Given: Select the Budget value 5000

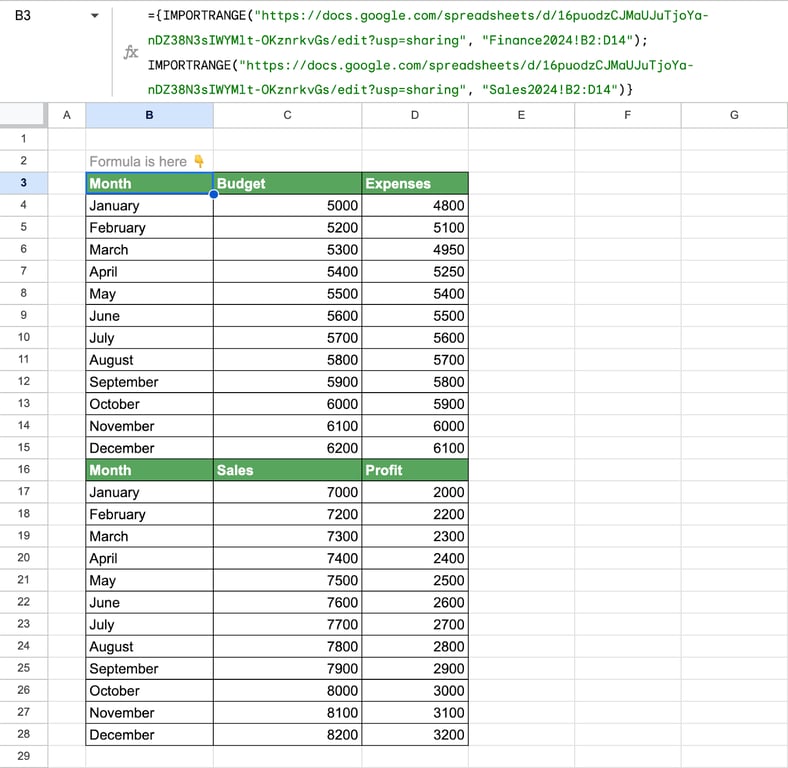Looking at the screenshot, I should click(287, 206).
